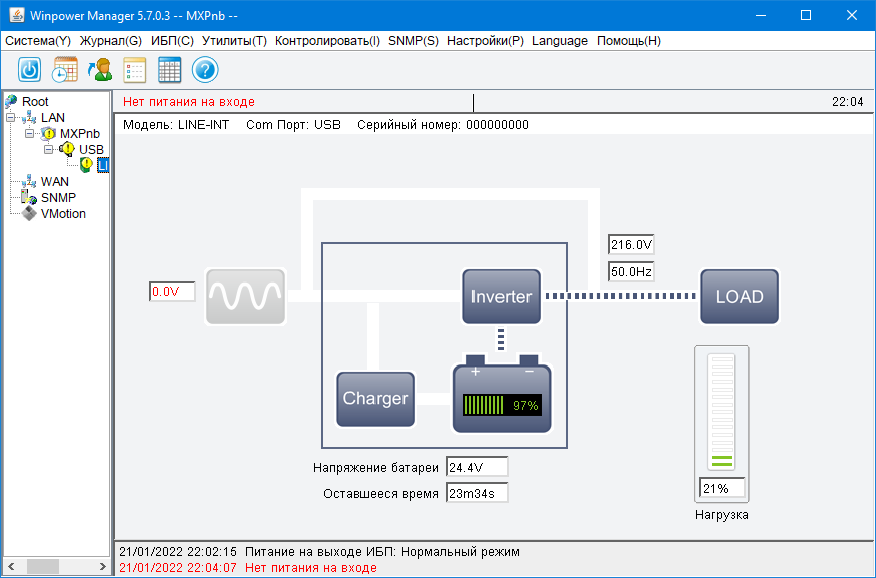This screenshot has height=578, width=876.
Task: Click the 'Модель: LINE-INT' text
Action: click(176, 125)
